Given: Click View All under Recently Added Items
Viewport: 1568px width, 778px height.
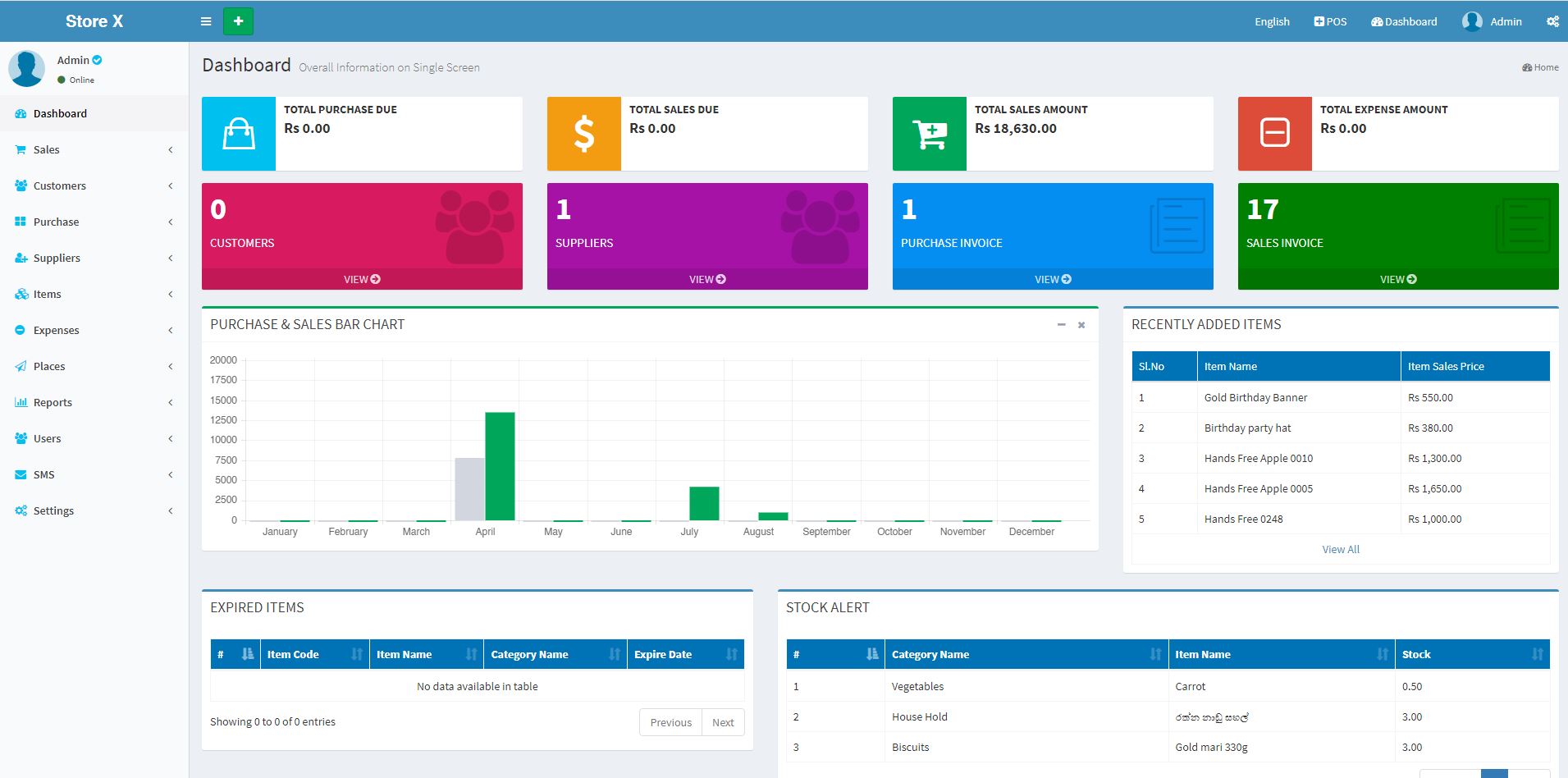Looking at the screenshot, I should pos(1340,549).
